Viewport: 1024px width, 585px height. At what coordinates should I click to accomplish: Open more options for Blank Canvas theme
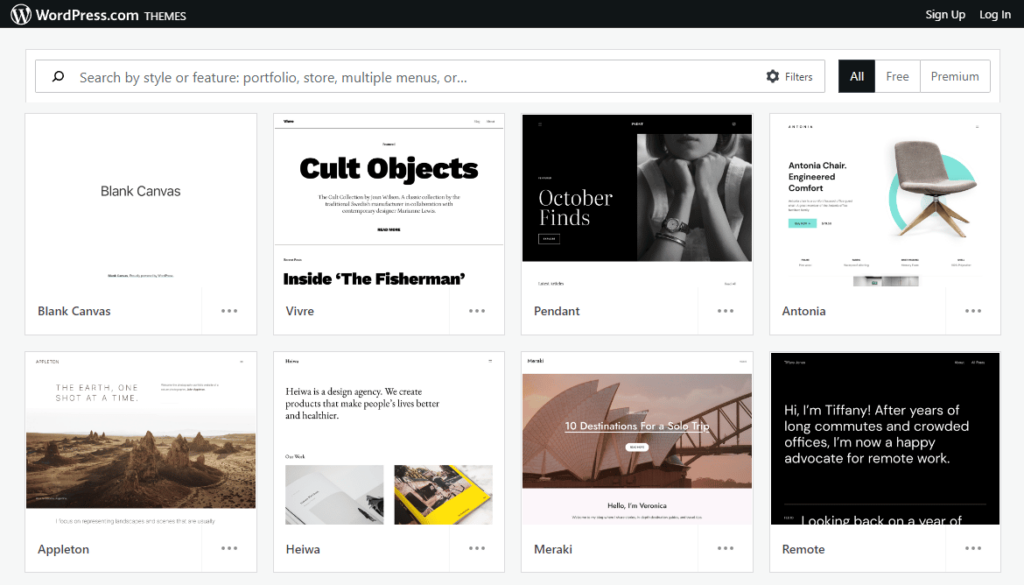(x=229, y=311)
